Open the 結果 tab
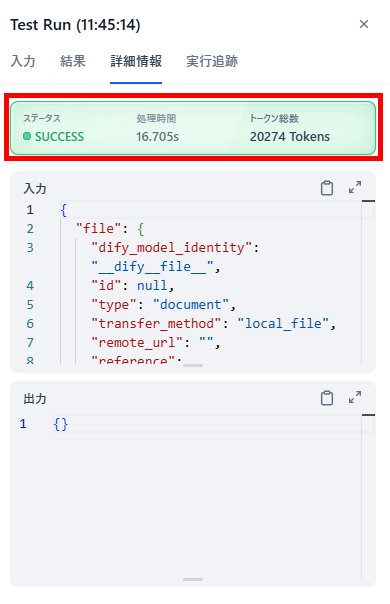Viewport: 390px width, 604px height. click(73, 61)
